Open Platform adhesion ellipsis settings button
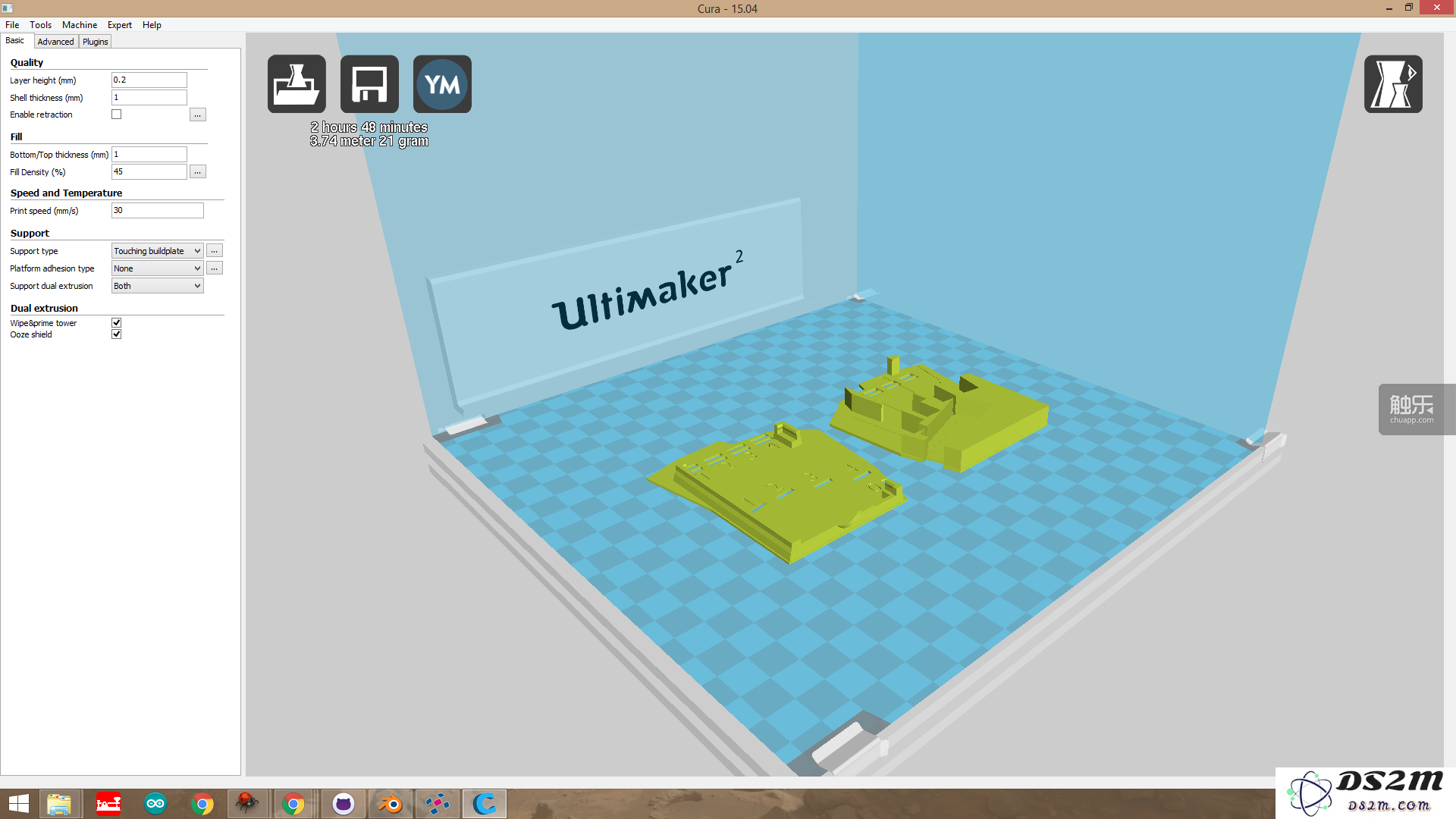1456x819 pixels. pos(215,268)
